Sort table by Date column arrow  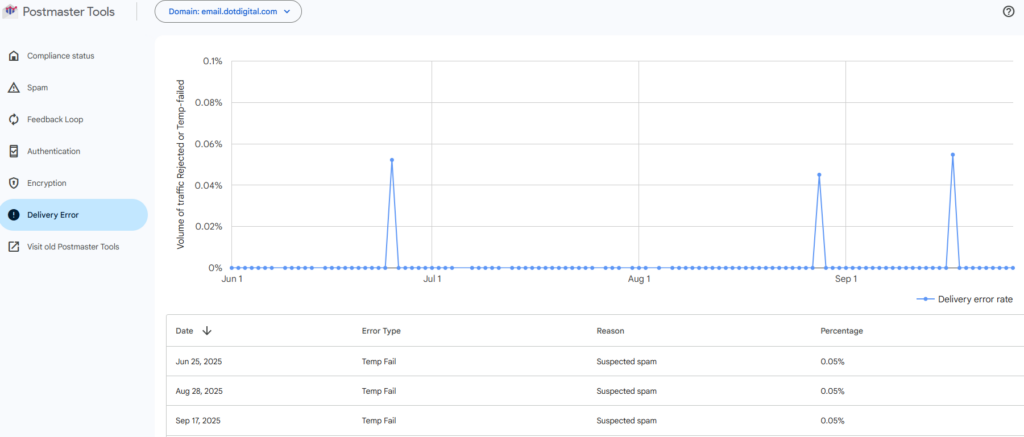pyautogui.click(x=207, y=331)
